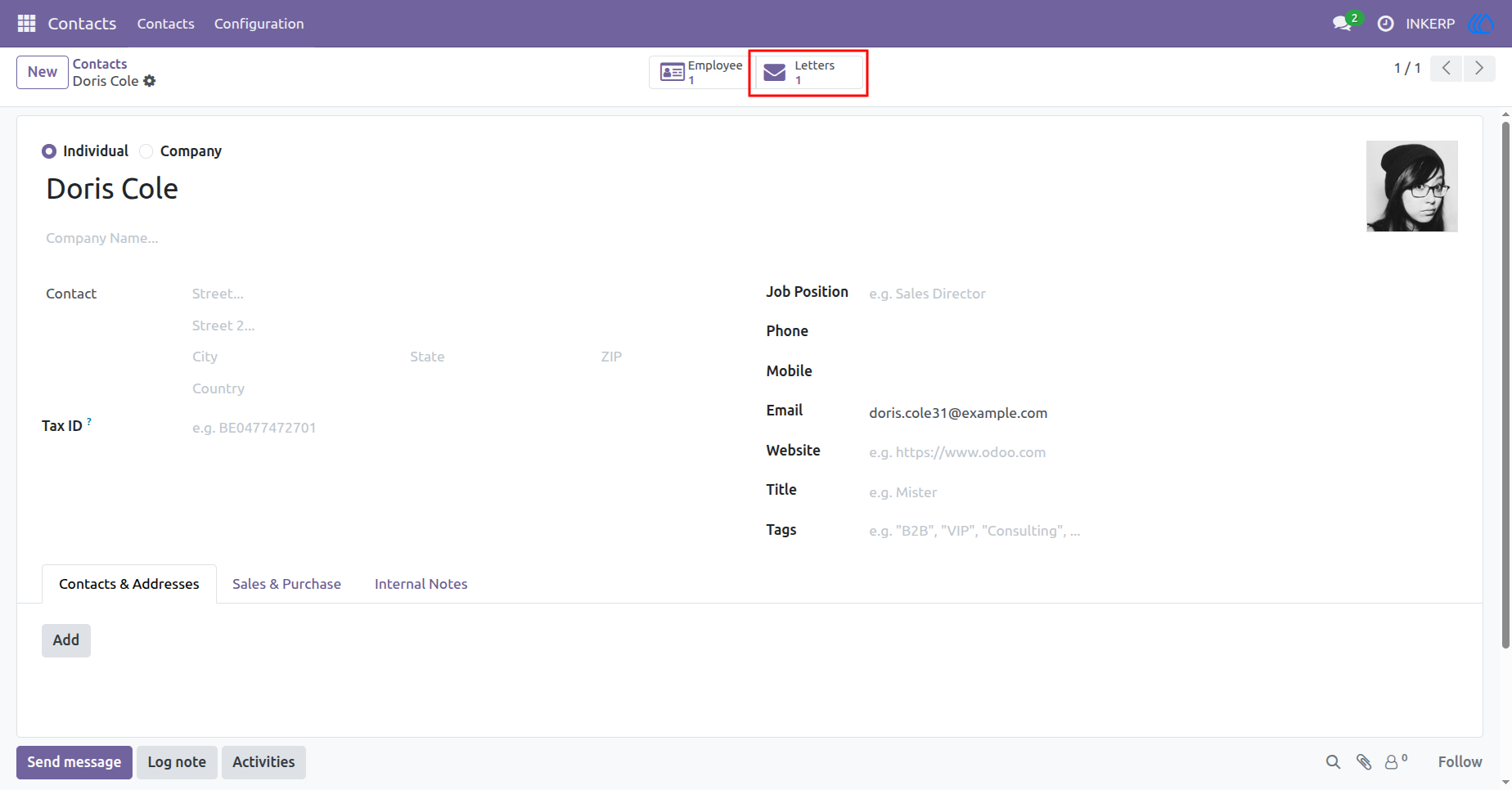Click the Activities button
The width and height of the screenshot is (1512, 790).
263,762
